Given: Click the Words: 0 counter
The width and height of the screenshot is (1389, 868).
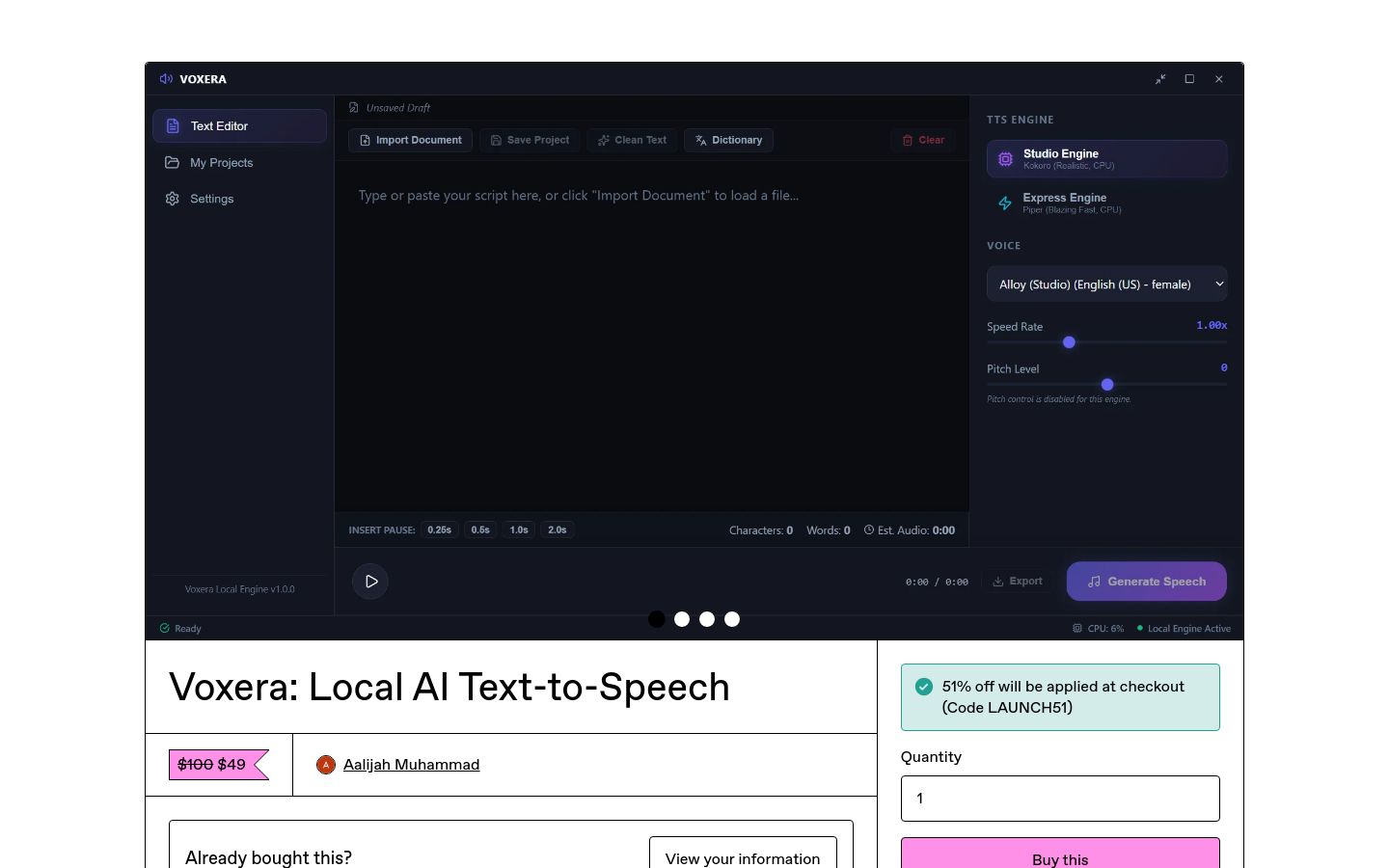Looking at the screenshot, I should 829,530.
